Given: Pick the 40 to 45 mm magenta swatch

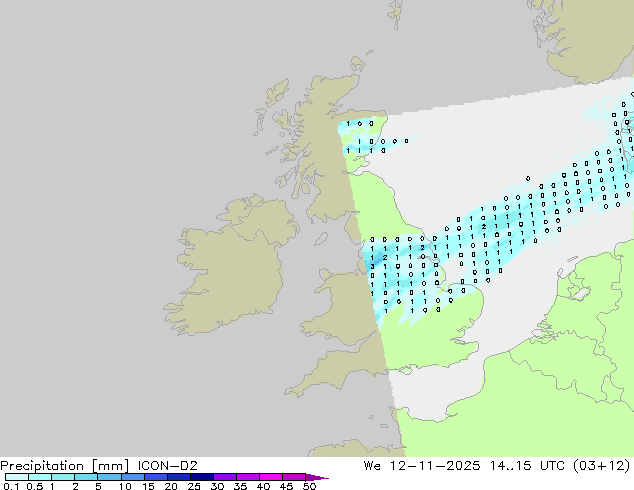Looking at the screenshot, I should 271,477.
